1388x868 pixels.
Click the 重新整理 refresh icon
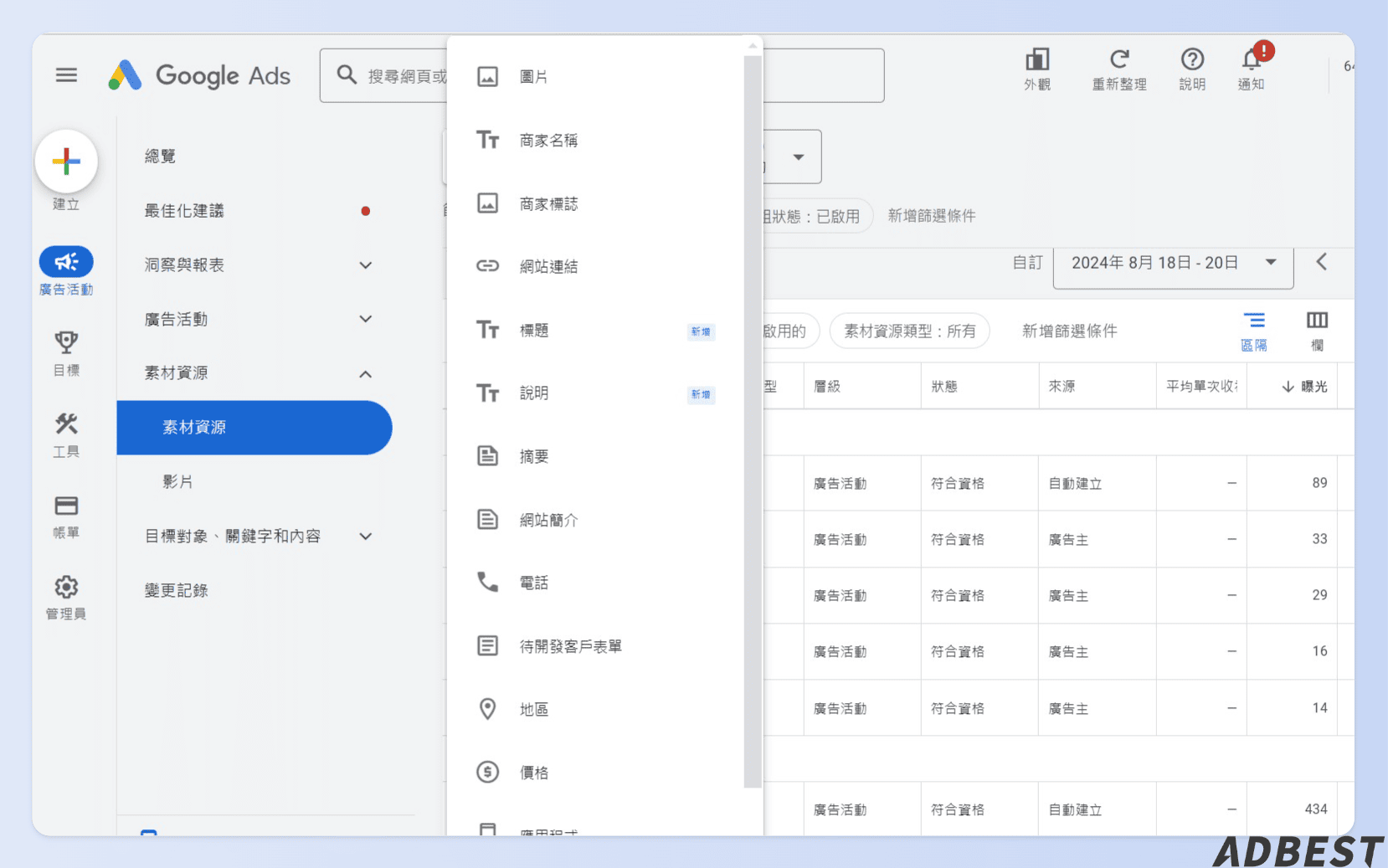(1119, 59)
